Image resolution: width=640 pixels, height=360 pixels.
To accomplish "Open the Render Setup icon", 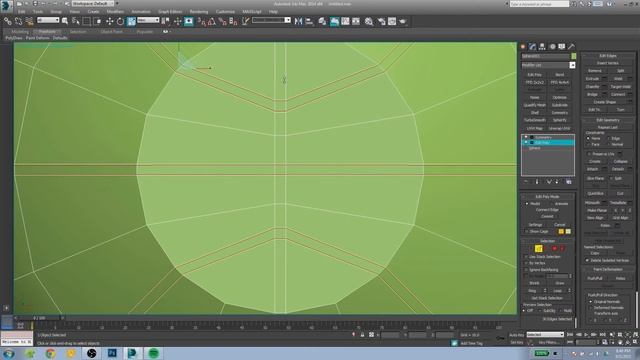I will 382,21.
